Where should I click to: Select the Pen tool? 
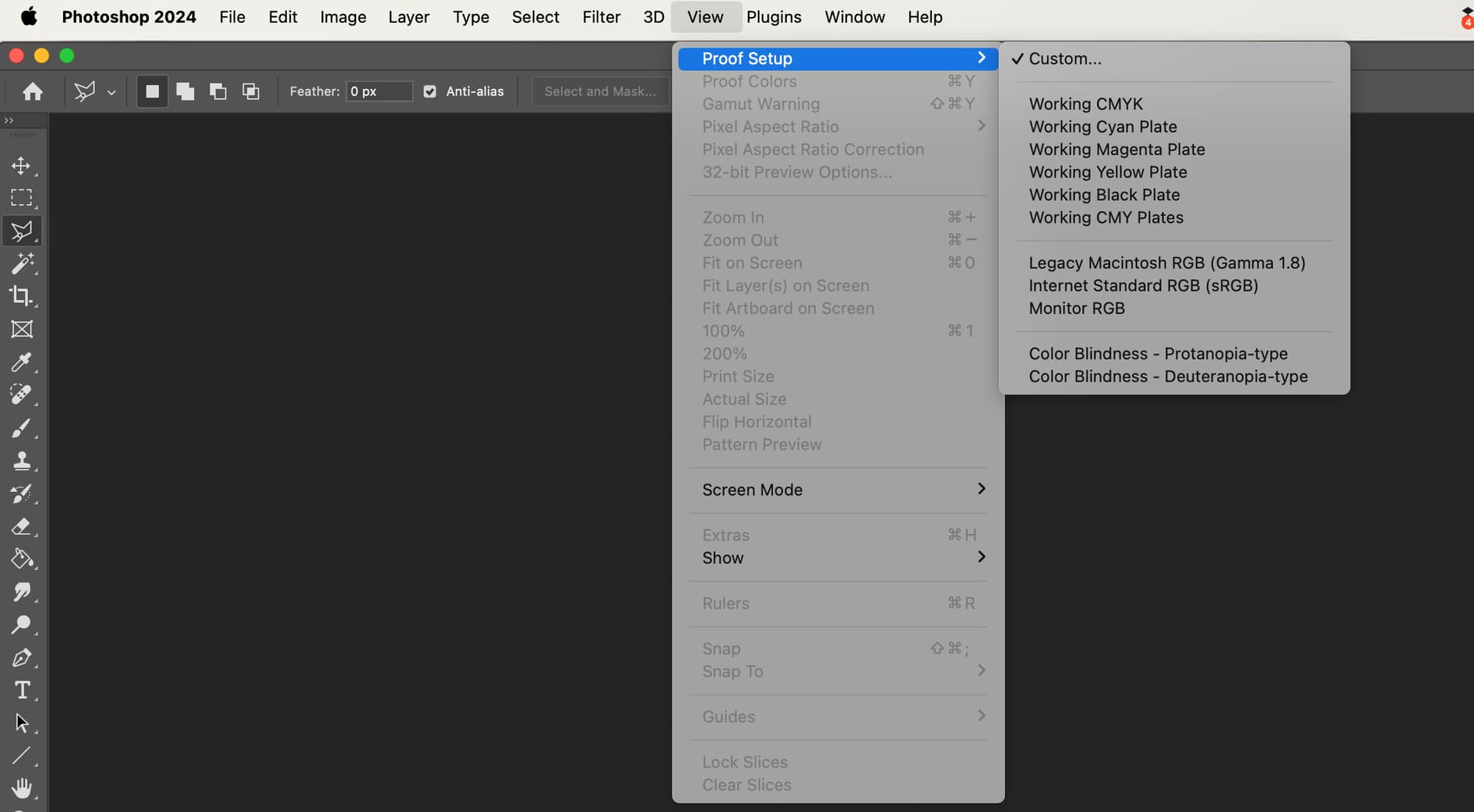pos(21,658)
